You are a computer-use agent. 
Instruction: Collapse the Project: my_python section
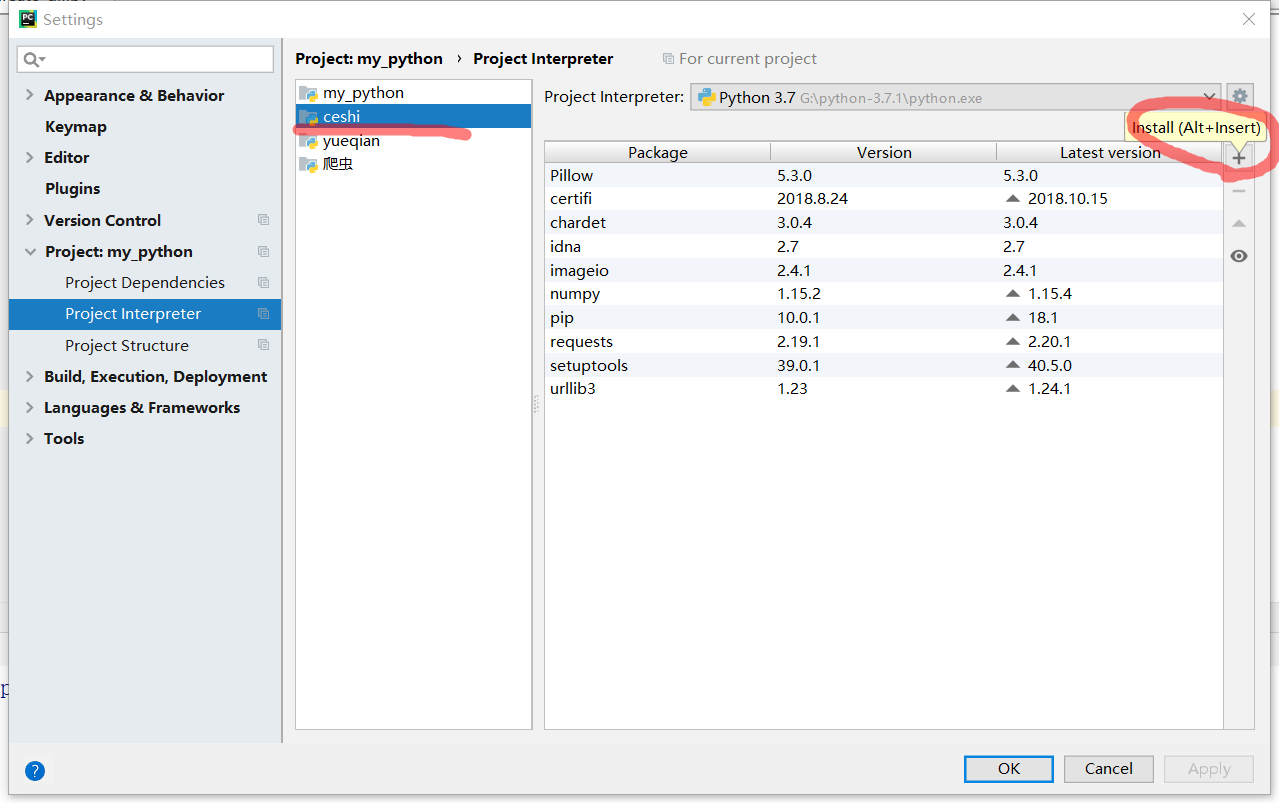tap(30, 252)
